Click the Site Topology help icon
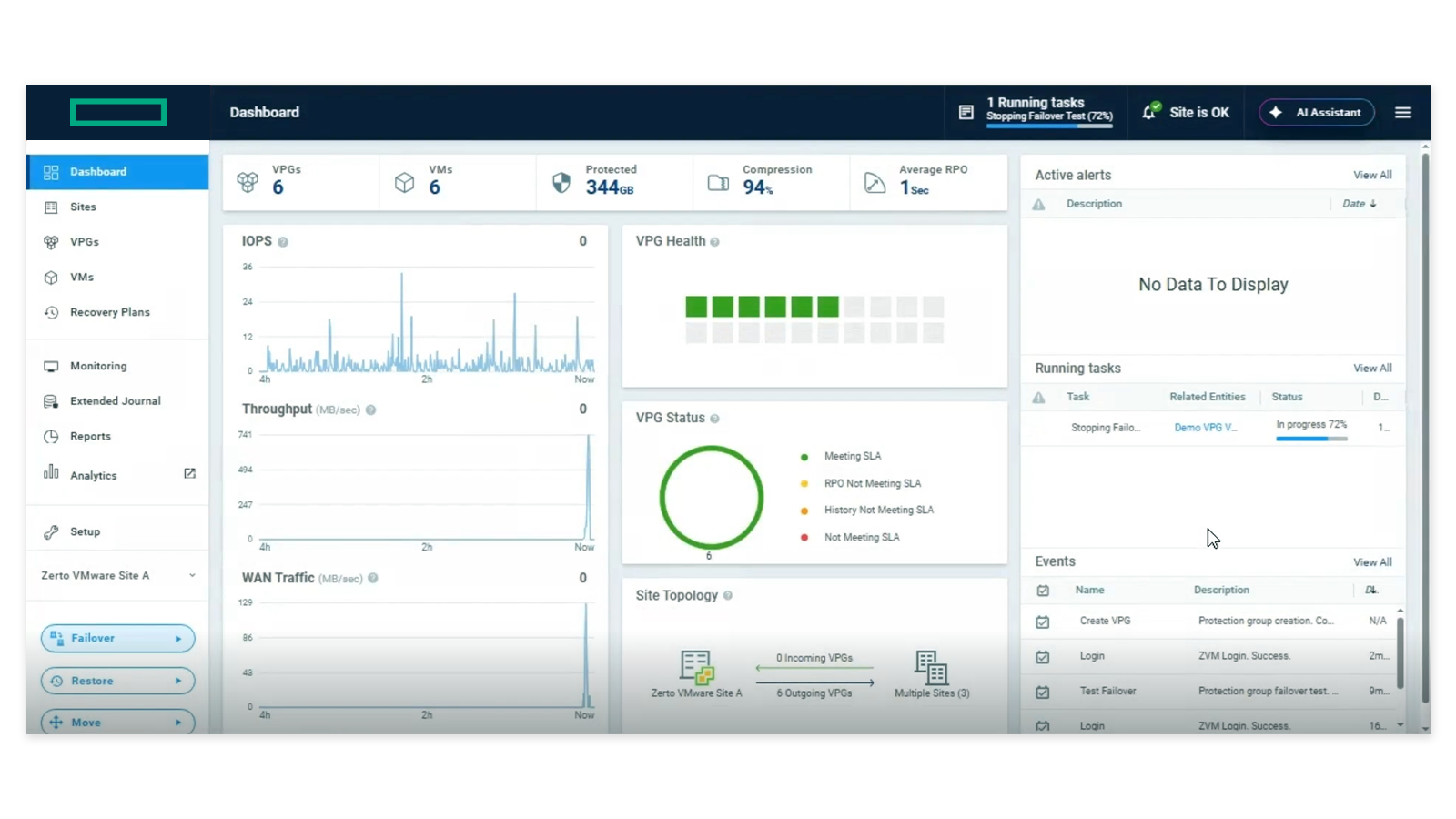 (727, 596)
